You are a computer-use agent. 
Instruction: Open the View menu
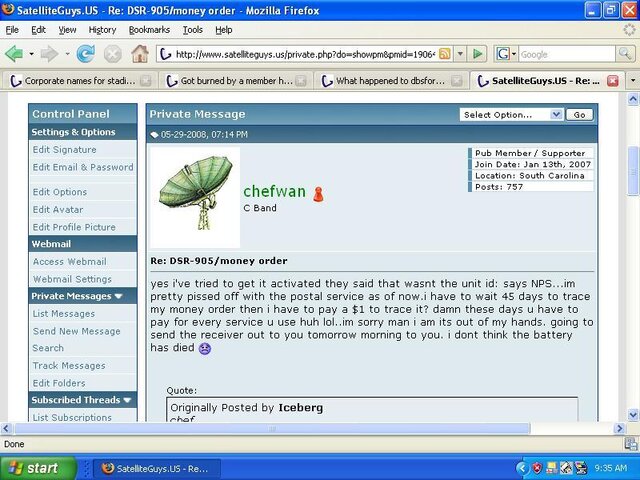click(67, 30)
